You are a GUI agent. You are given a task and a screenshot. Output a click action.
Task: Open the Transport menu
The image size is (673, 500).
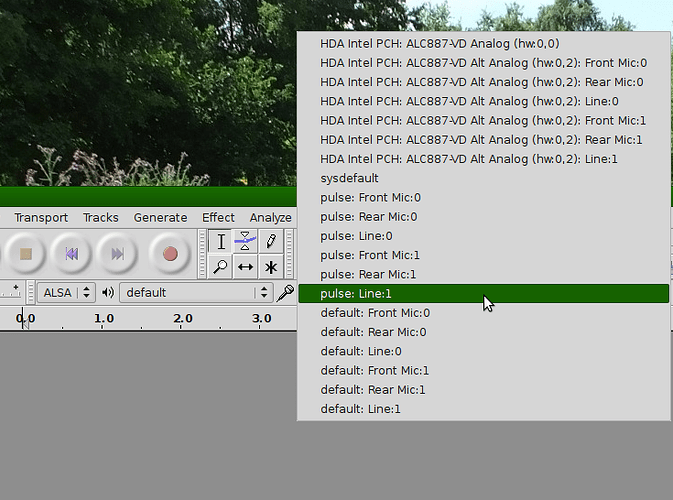tap(41, 218)
